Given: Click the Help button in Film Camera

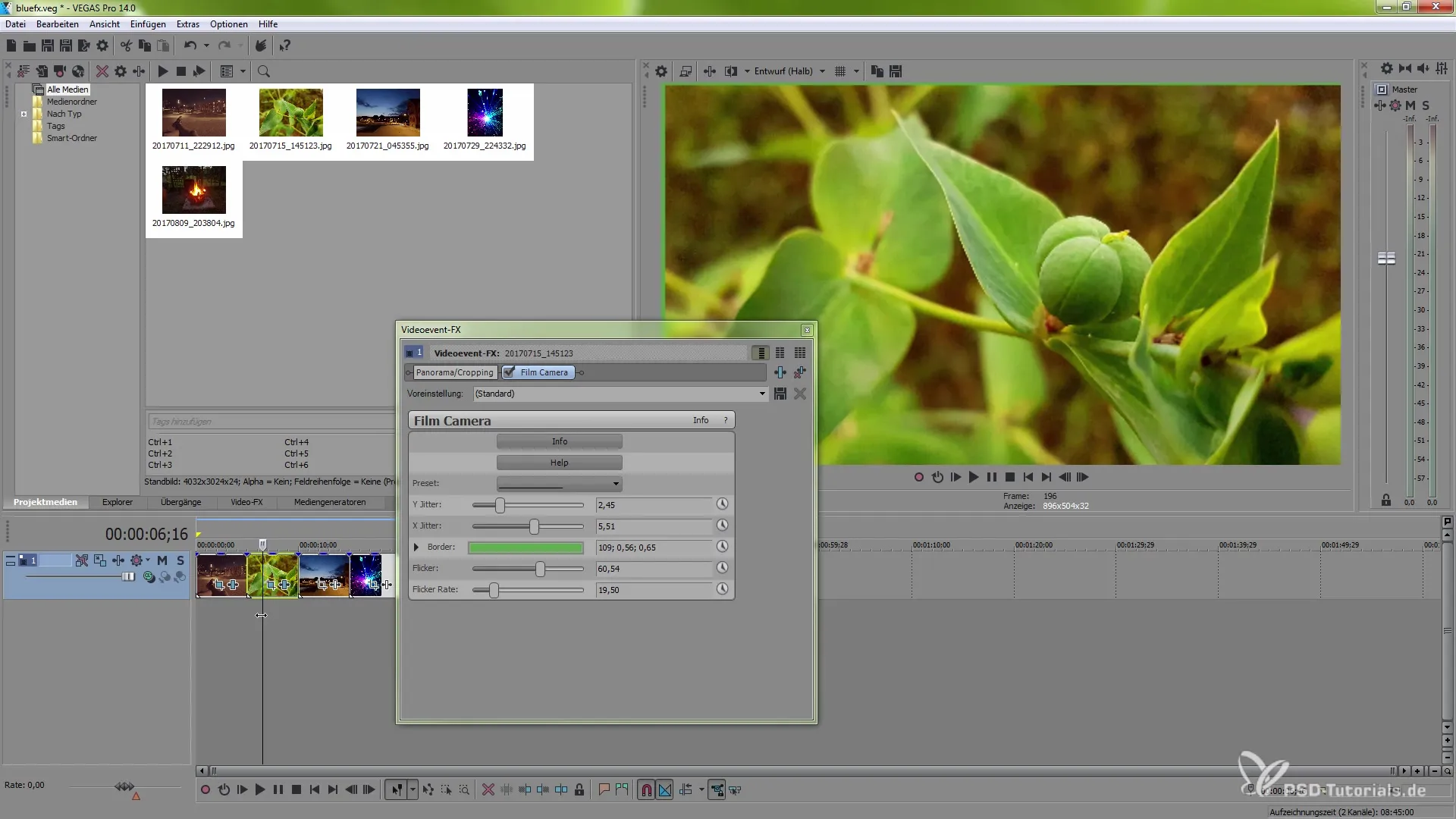Looking at the screenshot, I should coord(560,463).
